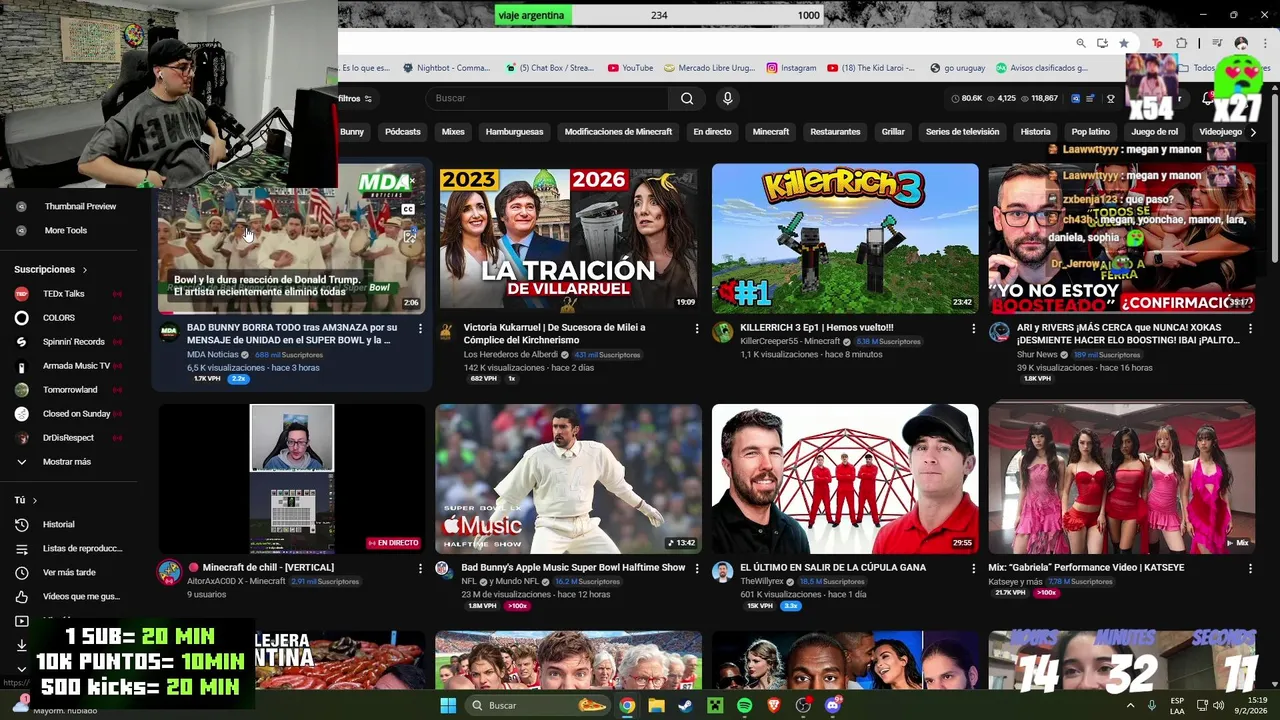Image resolution: width=1280 pixels, height=720 pixels.
Task: Click the Windows taskbar Buscar search box
Action: click(x=540, y=705)
